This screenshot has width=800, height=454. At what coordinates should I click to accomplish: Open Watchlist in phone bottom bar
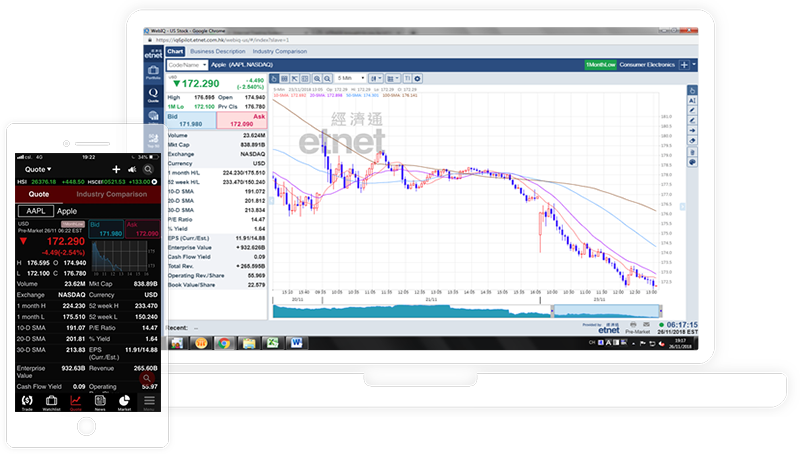(51, 402)
